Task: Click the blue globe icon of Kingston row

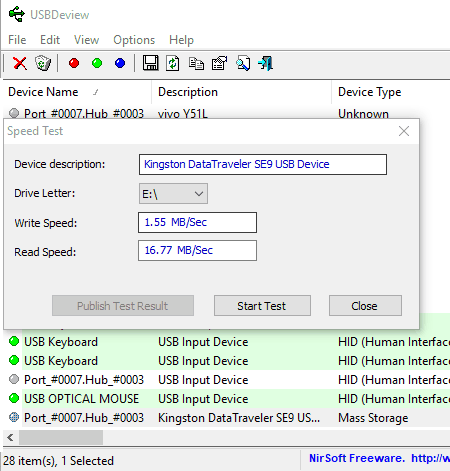Action: (14, 417)
